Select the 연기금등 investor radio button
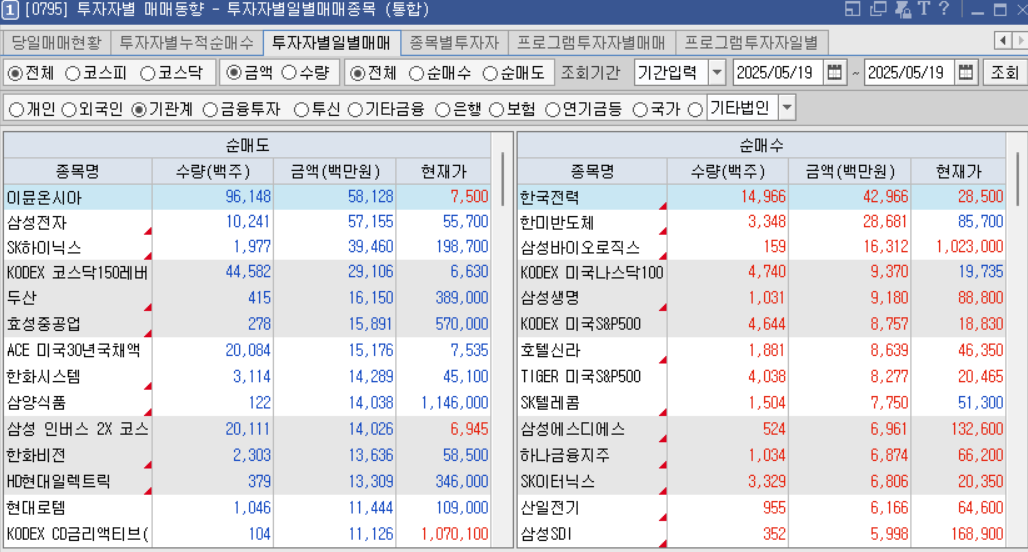The width and height of the screenshot is (1028, 552). 553,110
